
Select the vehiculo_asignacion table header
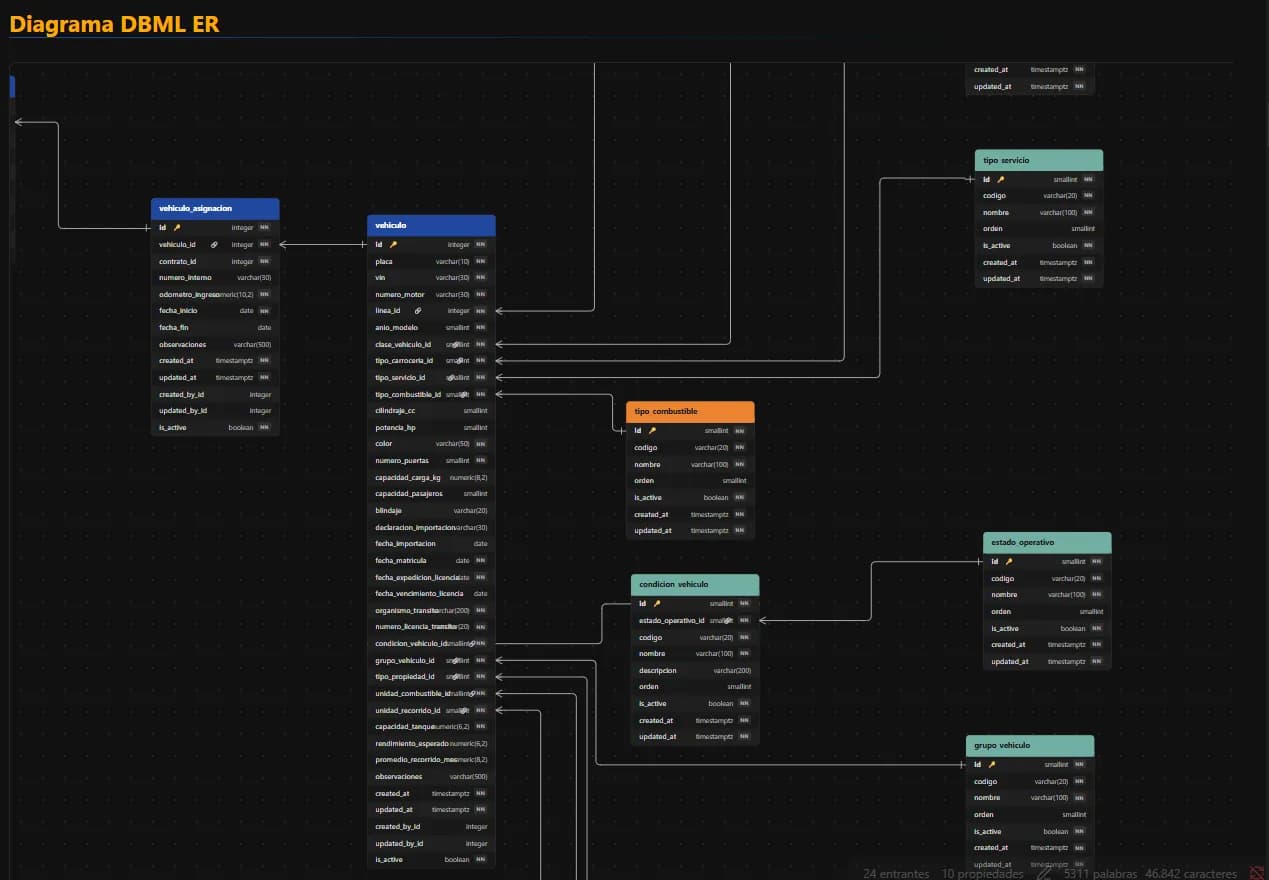coord(215,209)
